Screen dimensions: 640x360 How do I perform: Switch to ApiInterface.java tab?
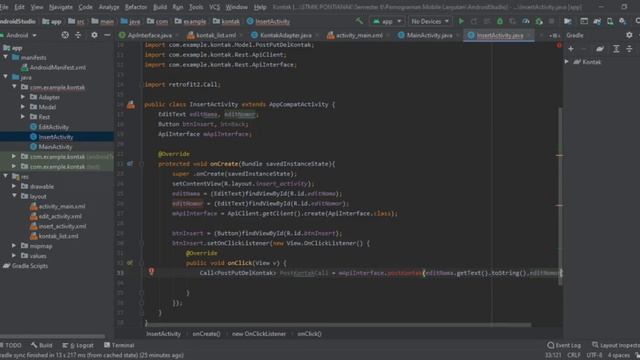point(149,36)
